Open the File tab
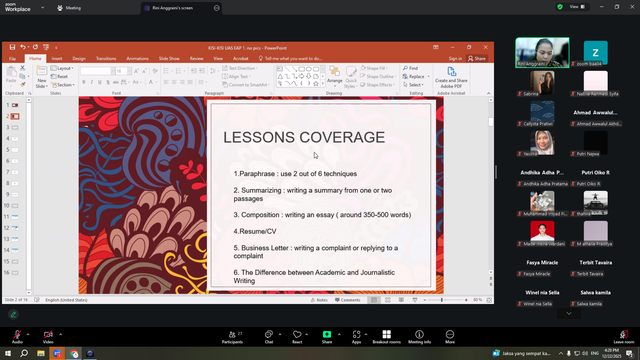Viewport: 640px width, 360px height. coord(12,59)
